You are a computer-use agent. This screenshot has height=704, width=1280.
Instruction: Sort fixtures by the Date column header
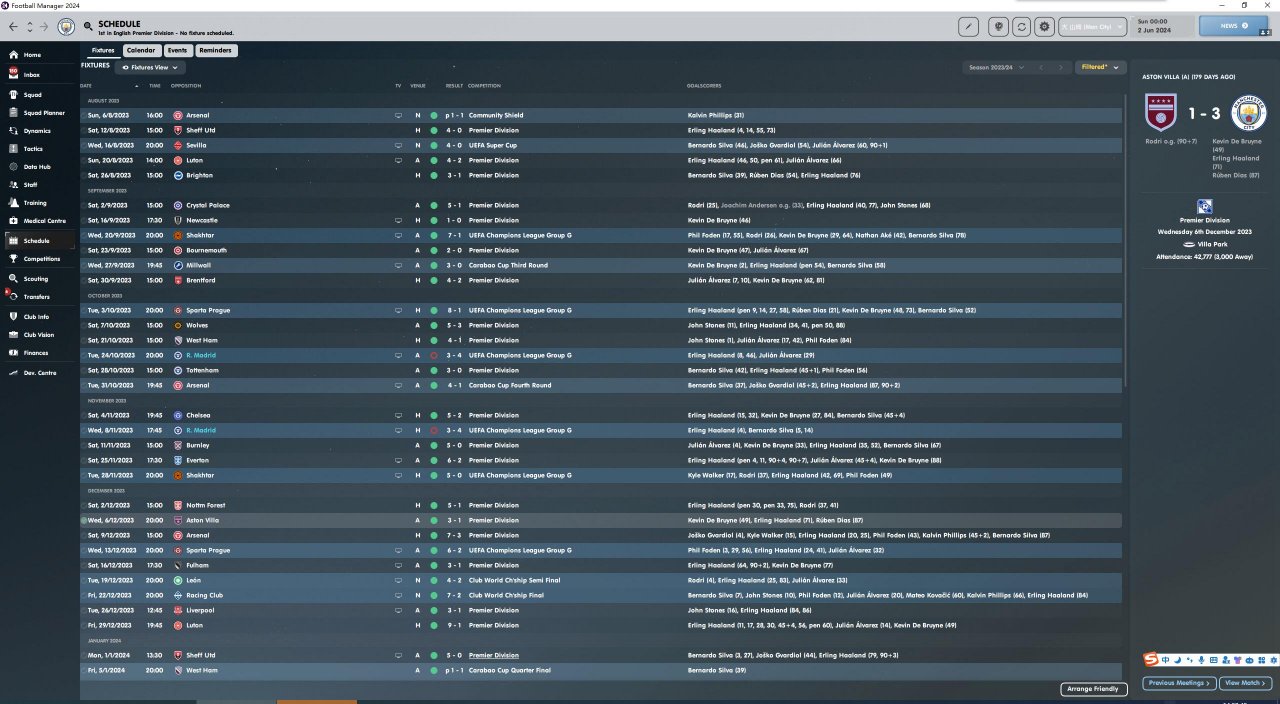pyautogui.click(x=86, y=85)
